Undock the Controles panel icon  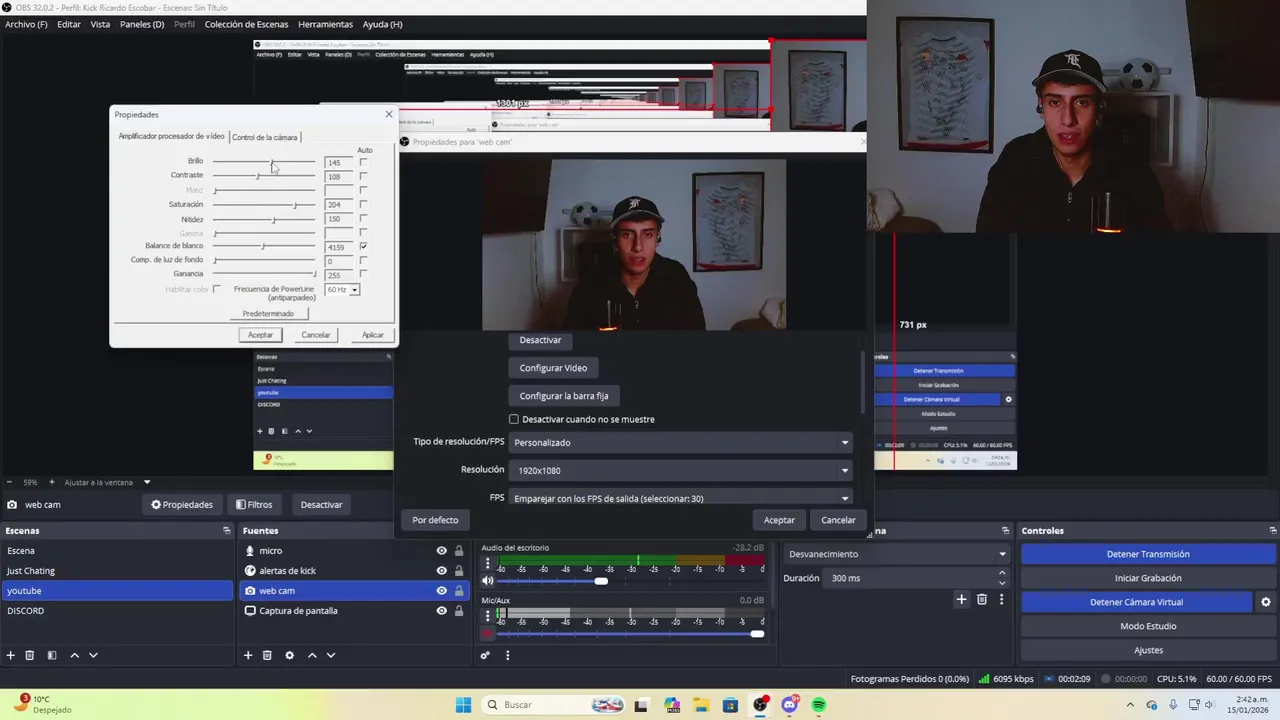[x=1272, y=531]
